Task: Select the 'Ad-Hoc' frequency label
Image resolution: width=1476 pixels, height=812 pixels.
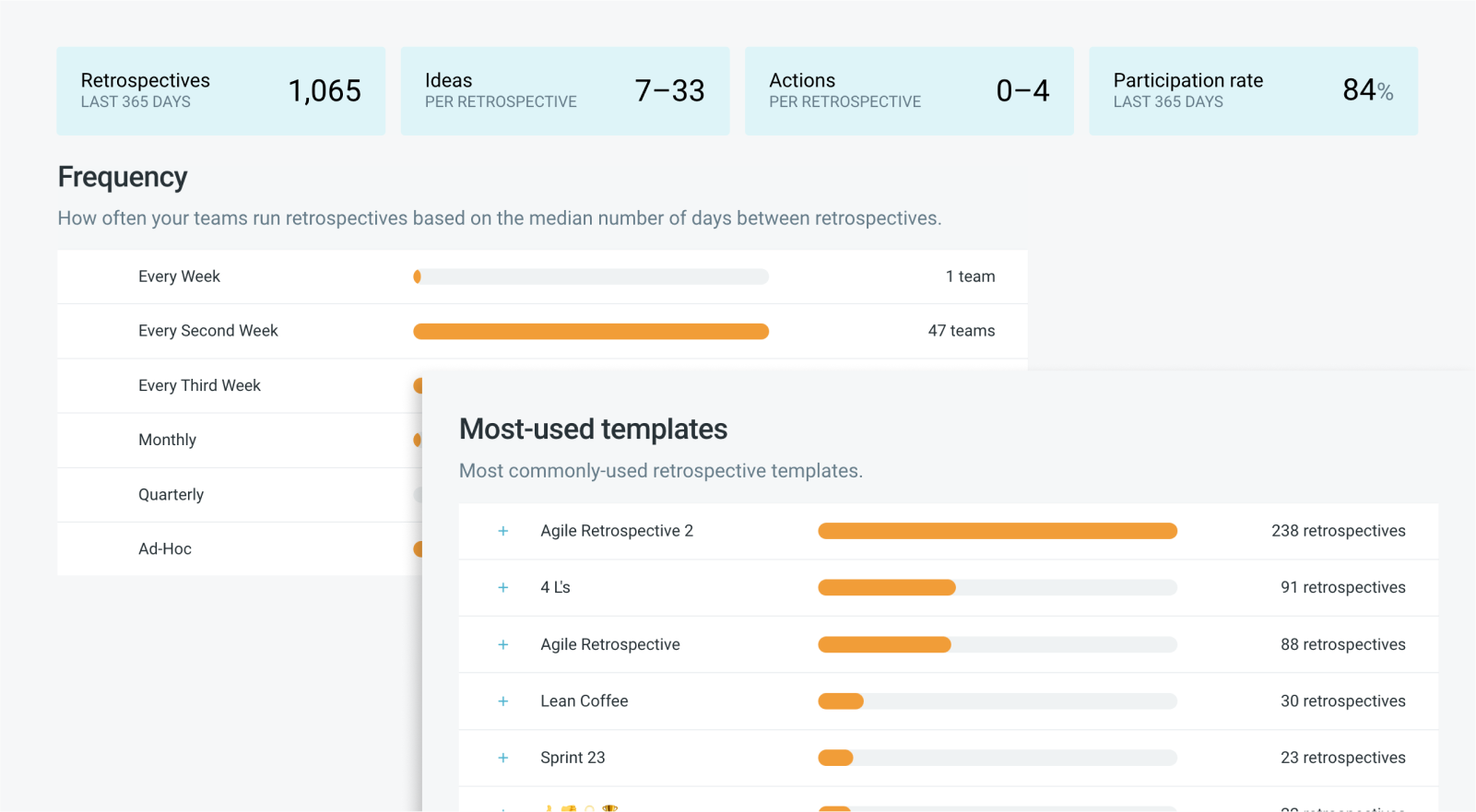Action: (165, 548)
